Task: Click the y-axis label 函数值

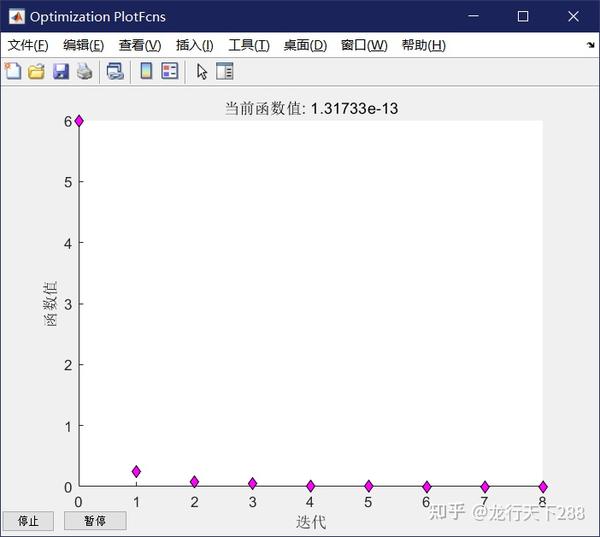Action: pos(51,304)
